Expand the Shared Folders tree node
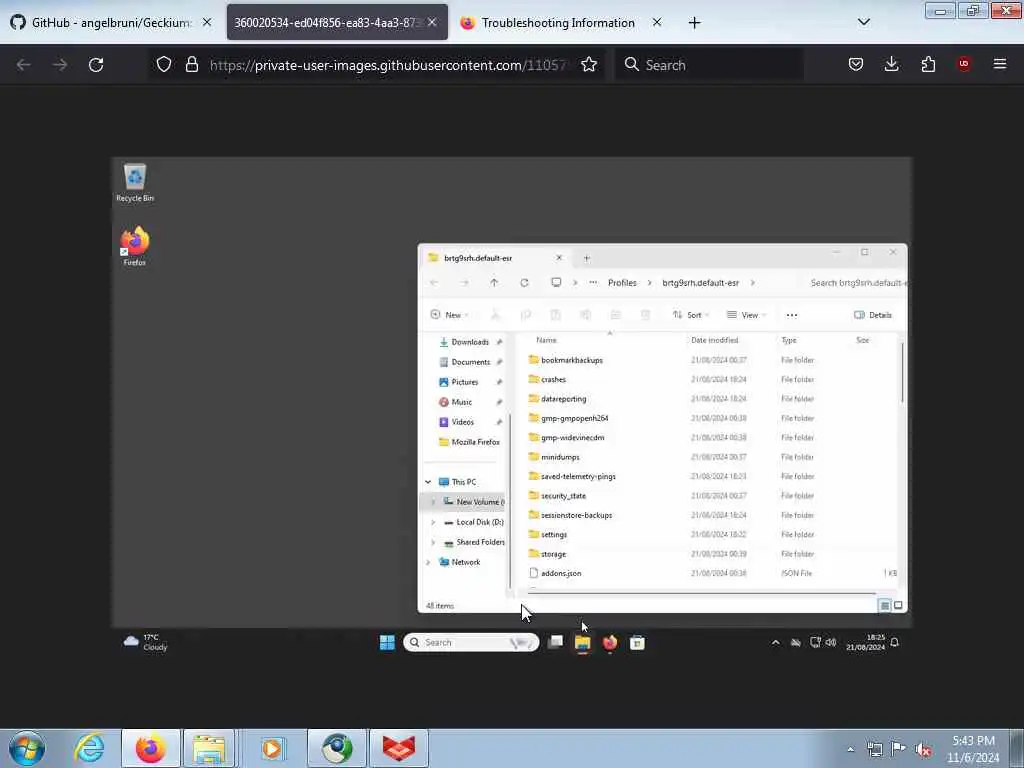 433,543
